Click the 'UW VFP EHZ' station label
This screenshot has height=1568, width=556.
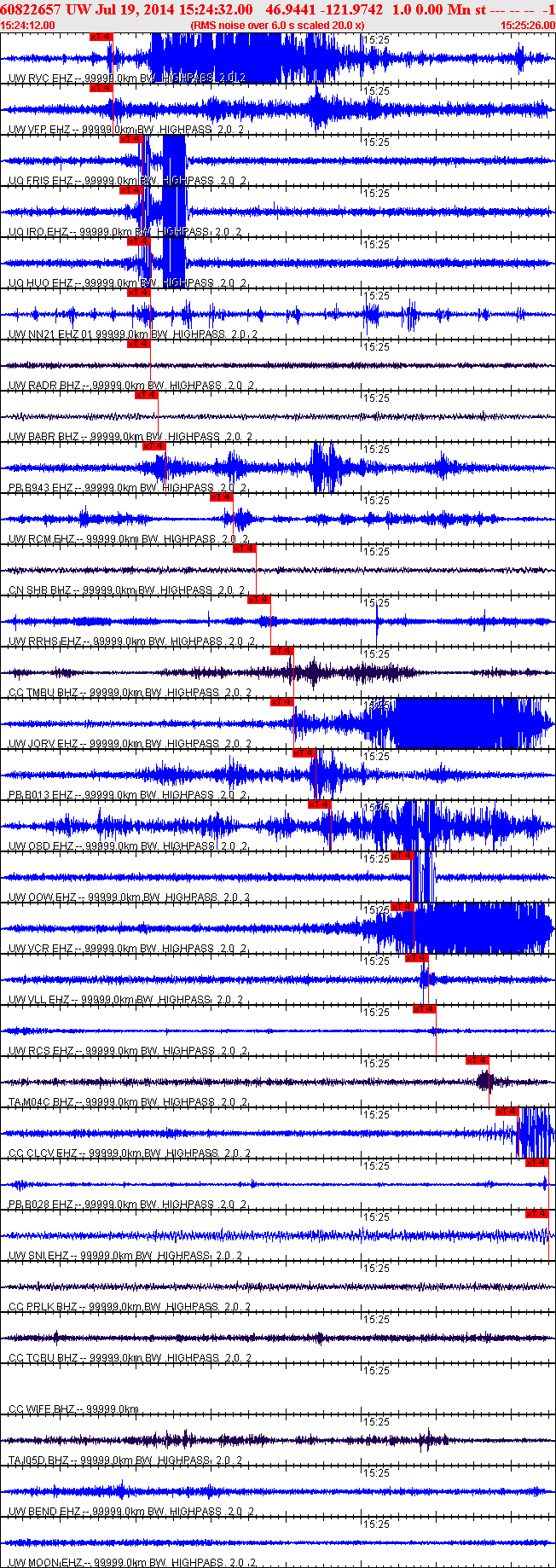pyautogui.click(x=40, y=130)
